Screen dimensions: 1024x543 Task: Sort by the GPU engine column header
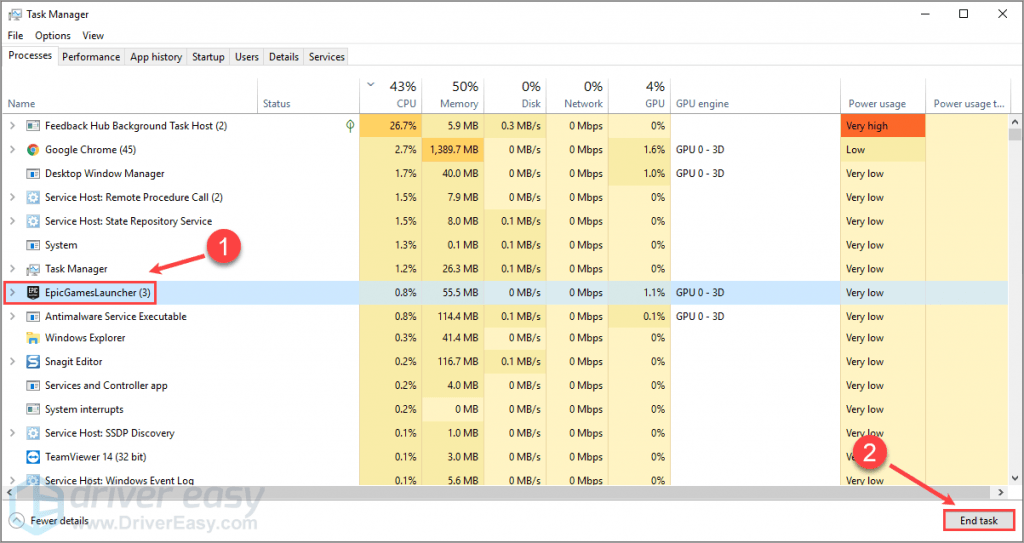point(755,95)
